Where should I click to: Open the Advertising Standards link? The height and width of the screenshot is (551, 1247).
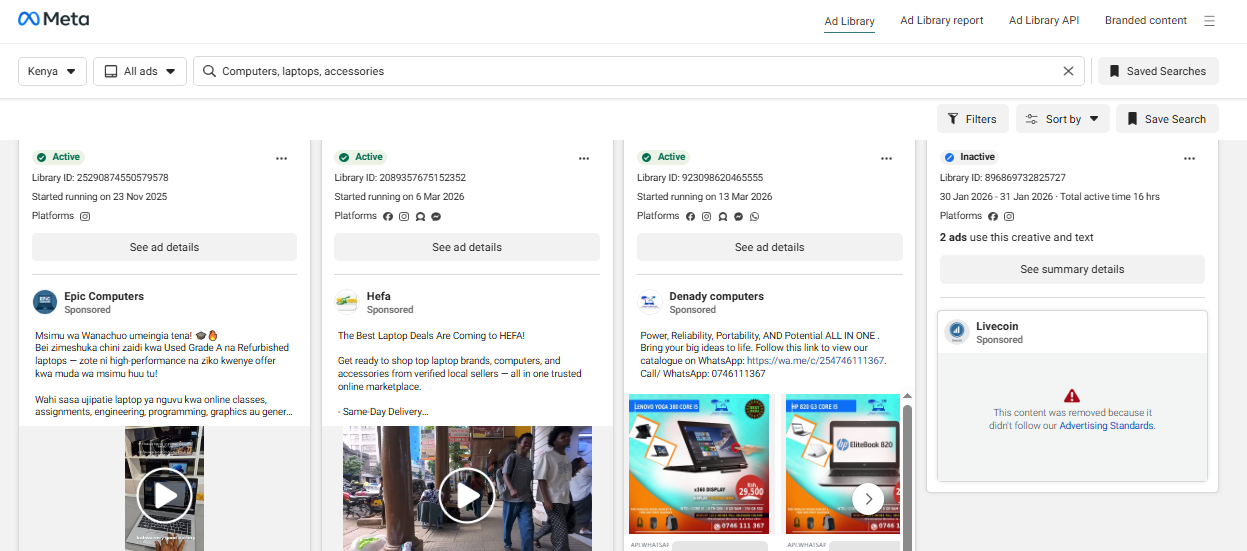tap(1107, 426)
